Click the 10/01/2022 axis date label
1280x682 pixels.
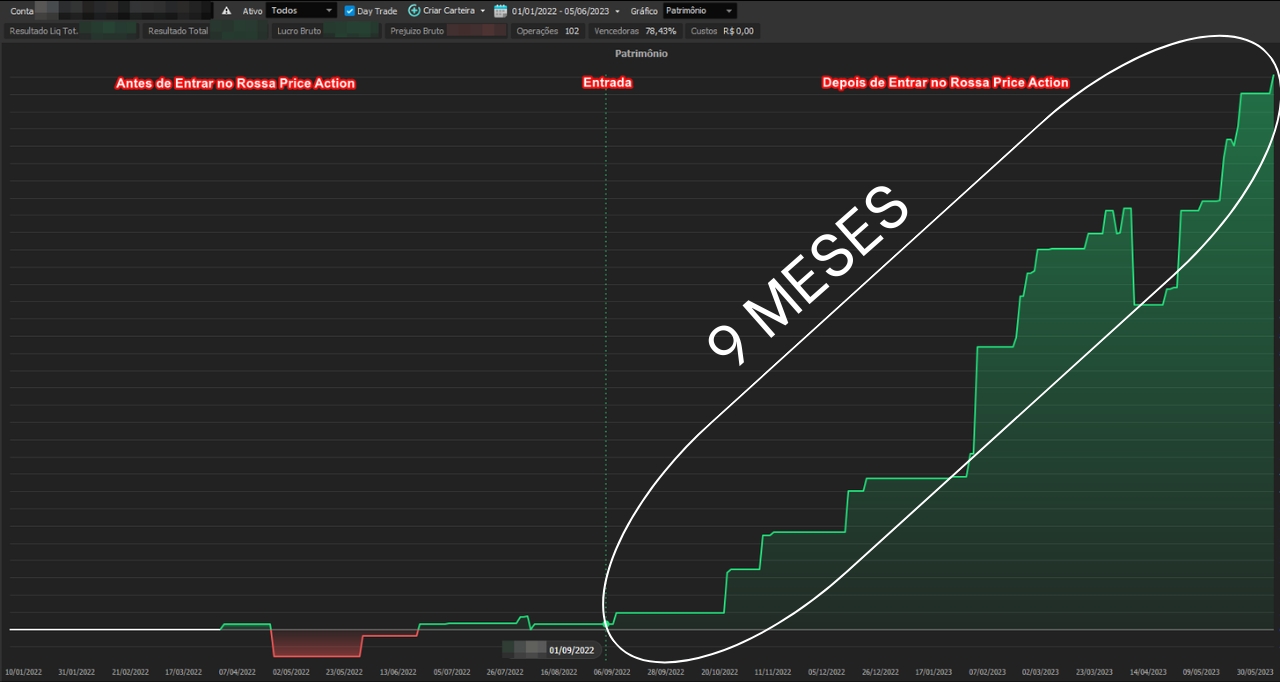click(x=22, y=672)
